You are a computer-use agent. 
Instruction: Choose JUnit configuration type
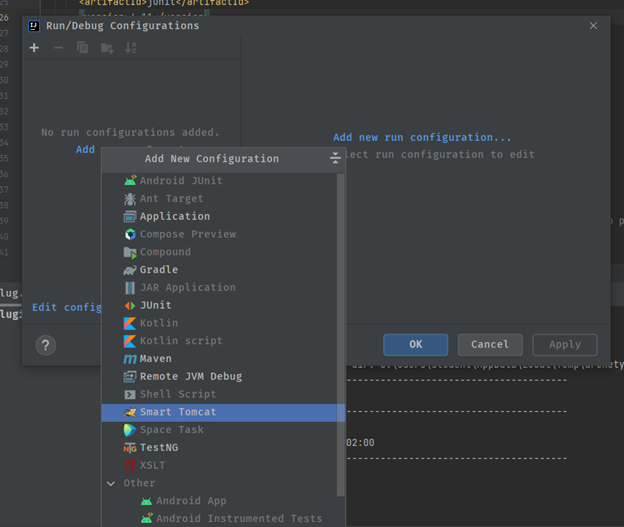223,305
